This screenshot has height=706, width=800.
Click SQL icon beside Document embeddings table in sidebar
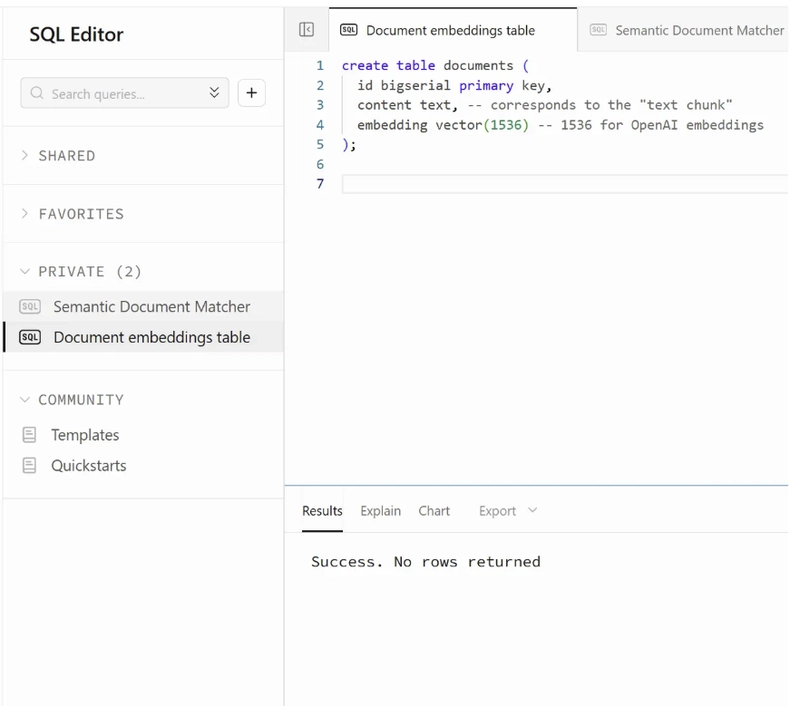click(30, 338)
